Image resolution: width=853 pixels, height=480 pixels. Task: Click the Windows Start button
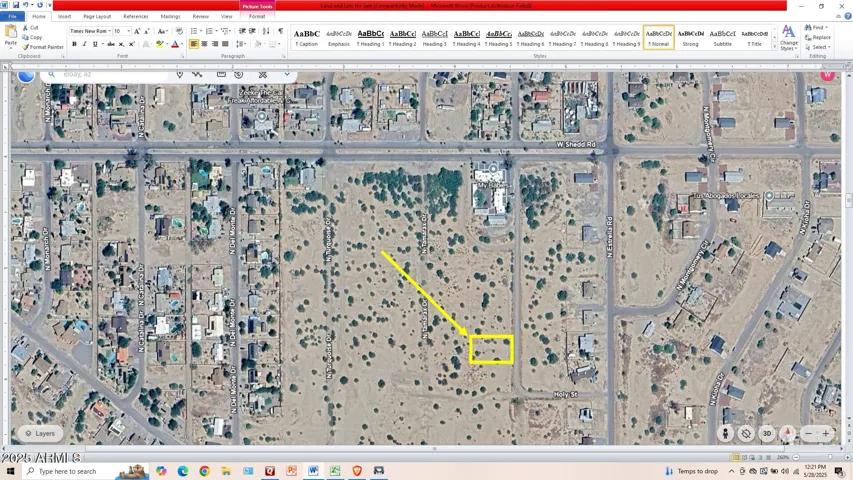10,471
